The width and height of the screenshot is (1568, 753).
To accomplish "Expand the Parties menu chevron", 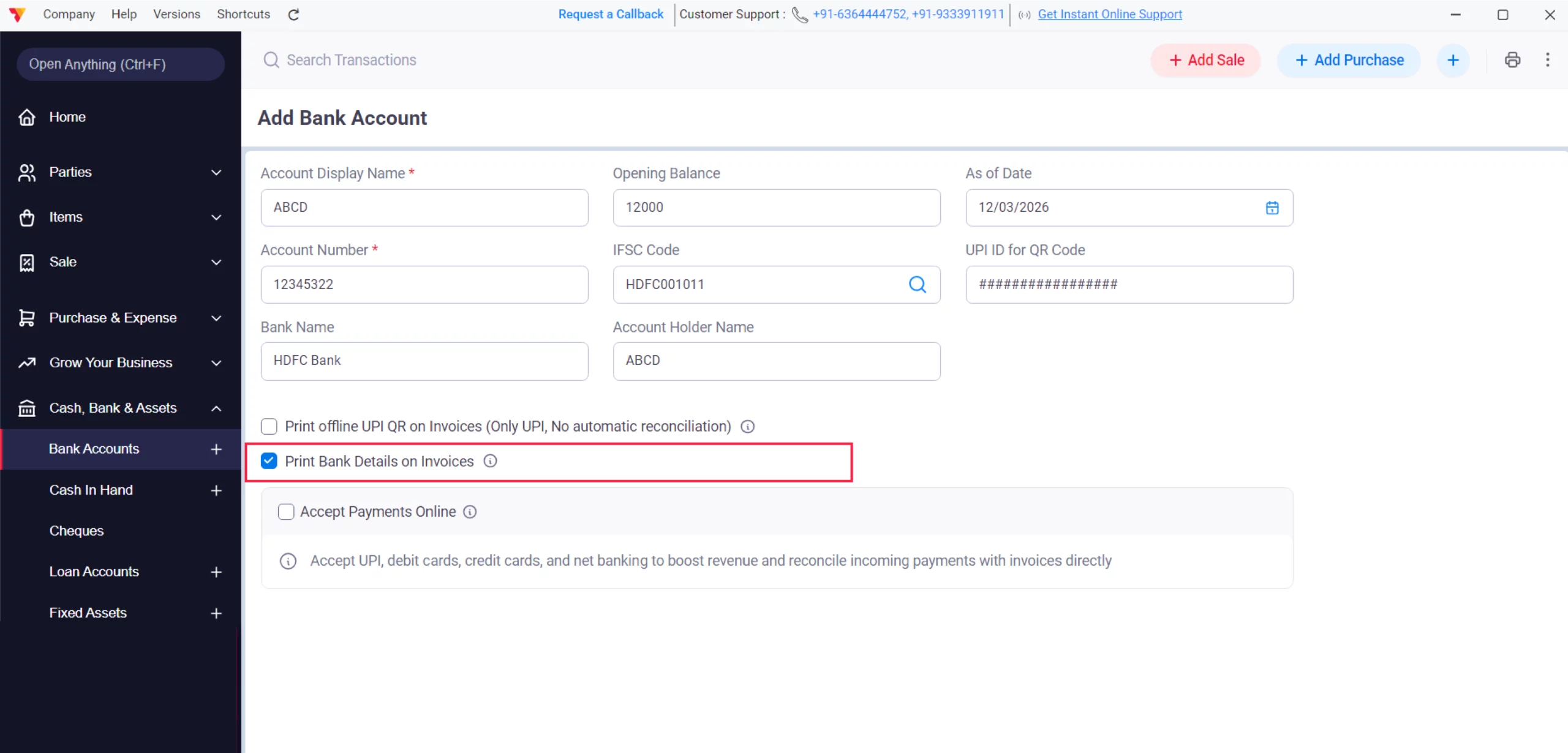I will tap(216, 173).
